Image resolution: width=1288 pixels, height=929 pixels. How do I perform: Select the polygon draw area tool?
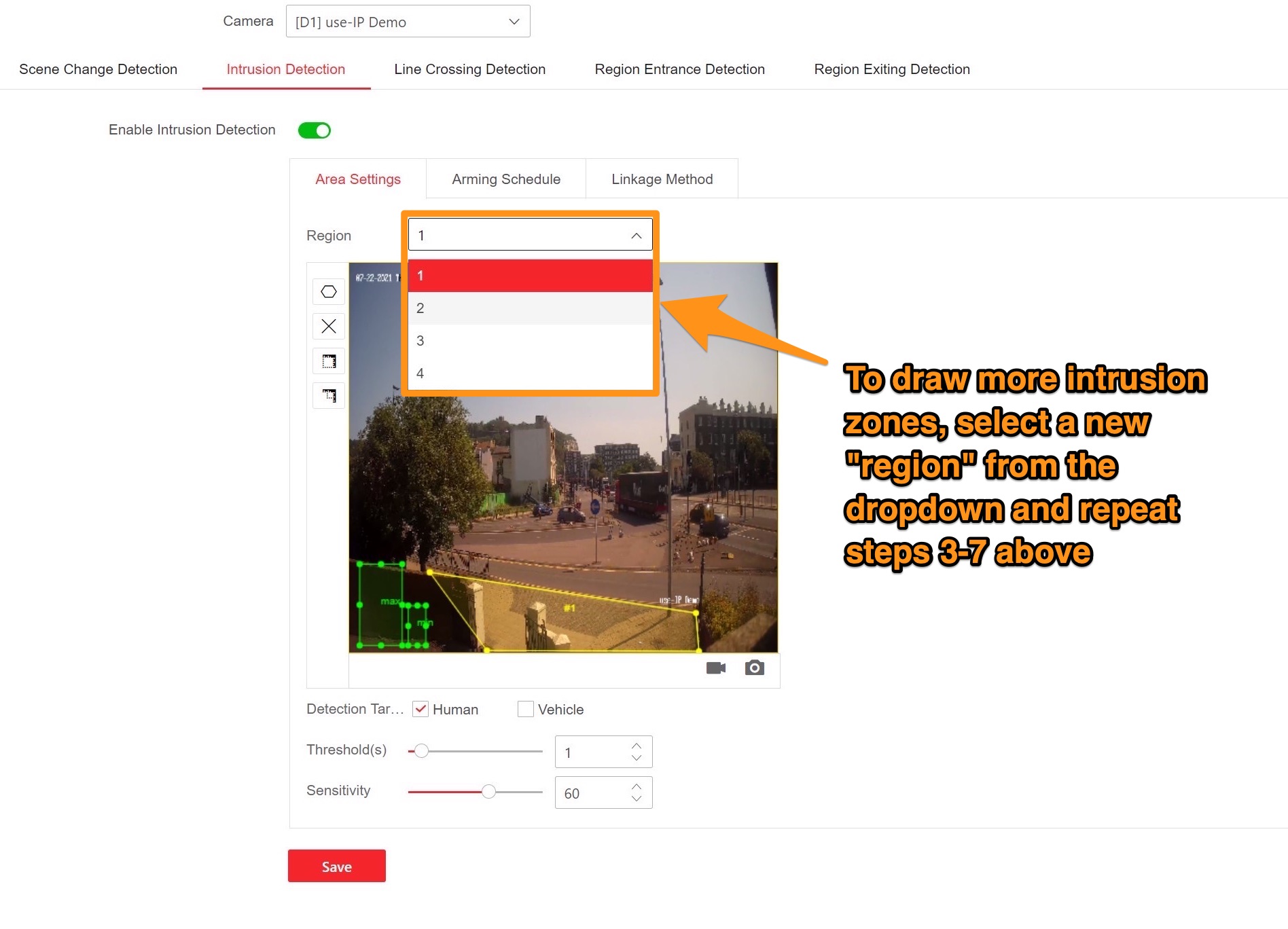tap(329, 292)
